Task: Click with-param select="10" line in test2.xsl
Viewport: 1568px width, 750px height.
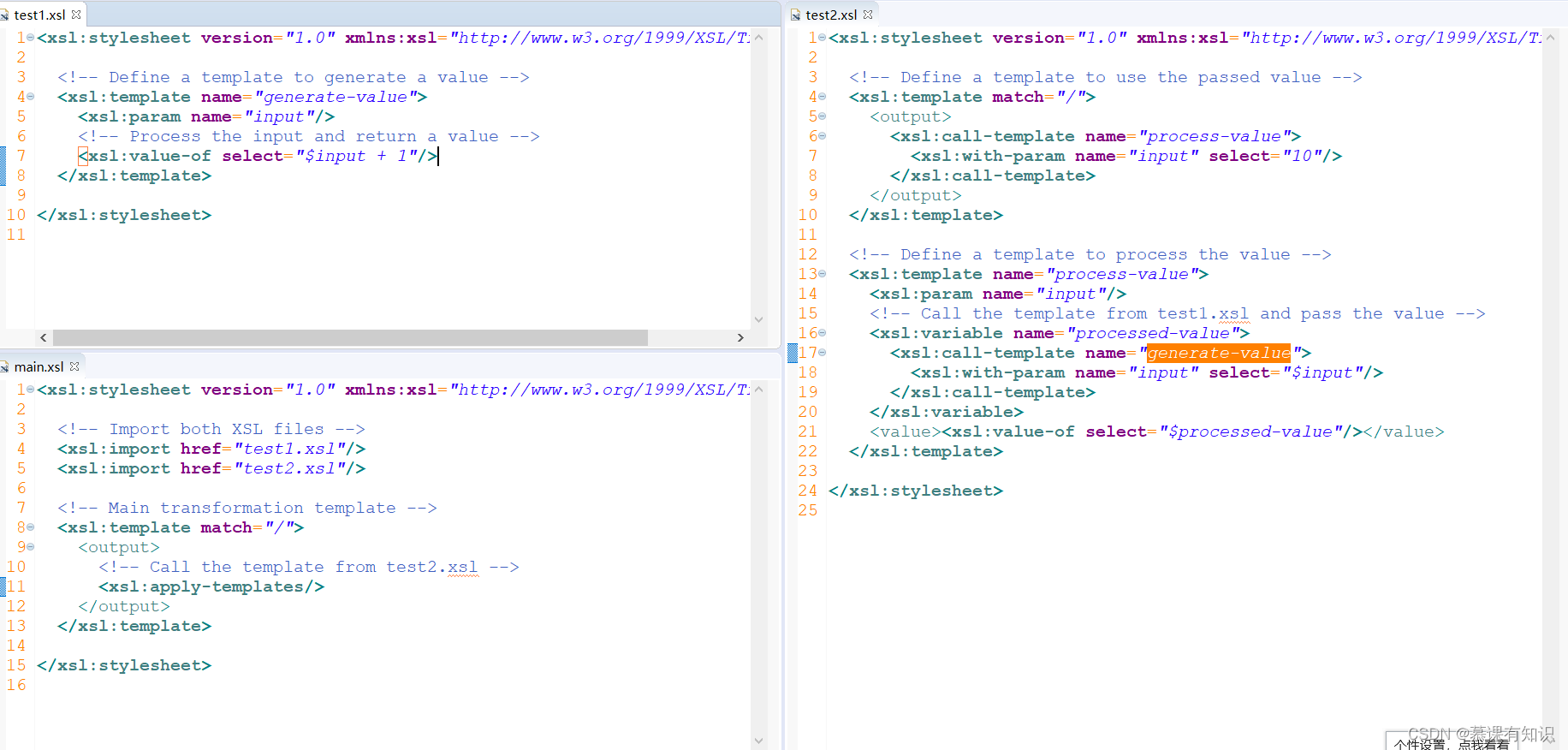Action: coord(1126,156)
